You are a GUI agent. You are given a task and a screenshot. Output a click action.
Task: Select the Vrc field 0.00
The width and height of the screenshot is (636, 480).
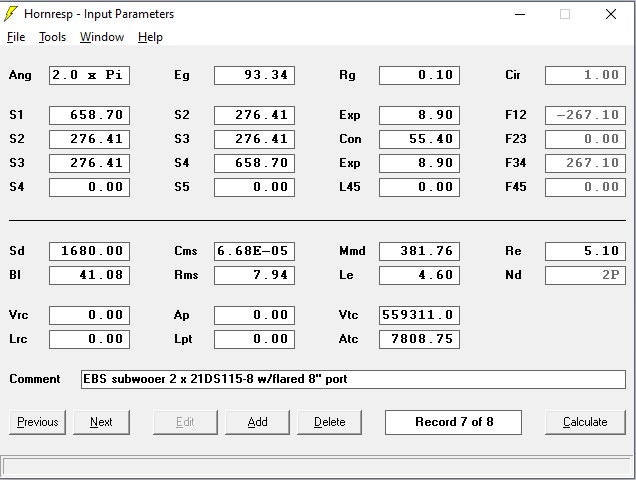89,315
